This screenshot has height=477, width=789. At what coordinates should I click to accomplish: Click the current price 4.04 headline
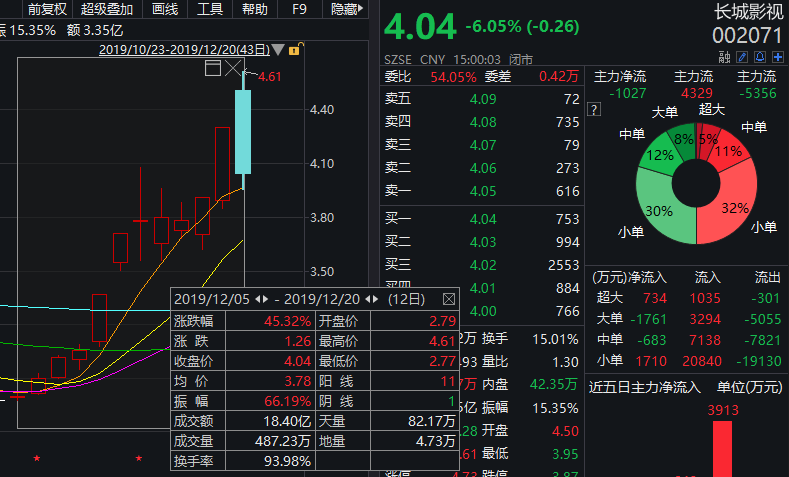click(420, 27)
